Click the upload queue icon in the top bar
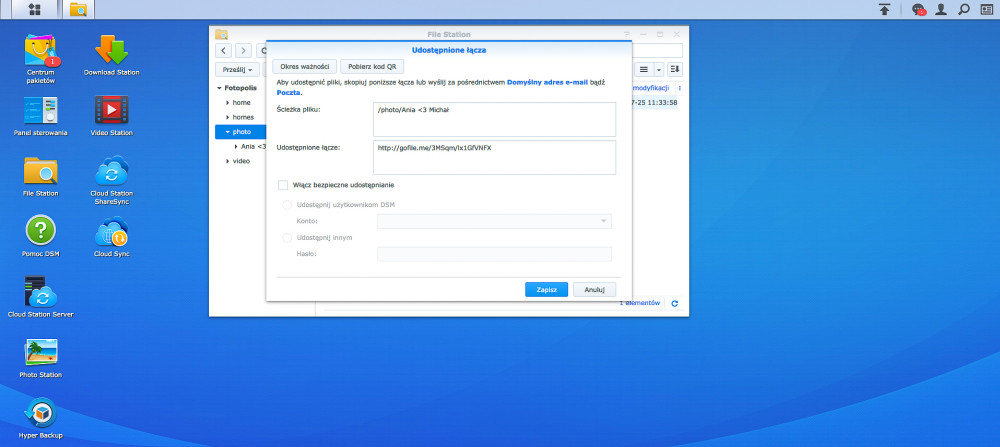 (x=884, y=10)
